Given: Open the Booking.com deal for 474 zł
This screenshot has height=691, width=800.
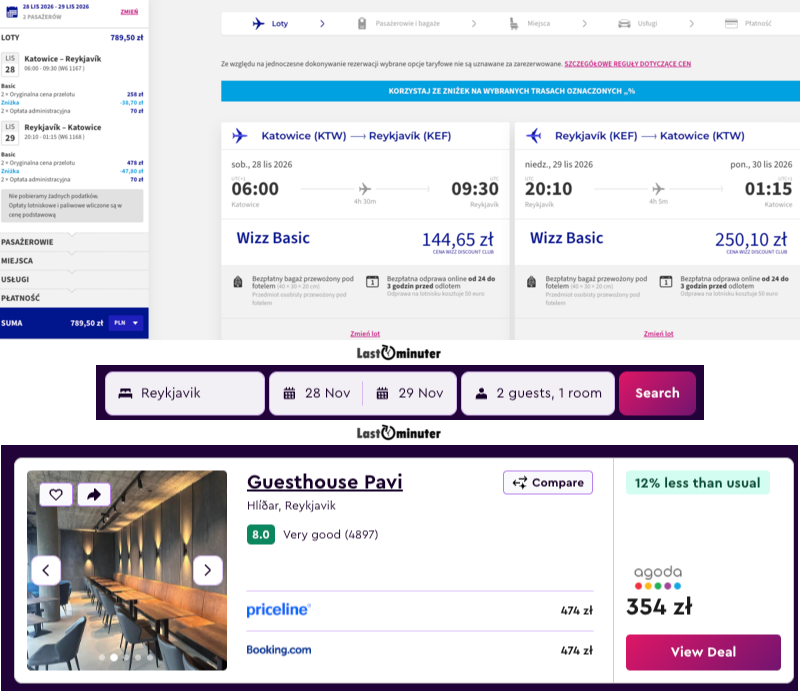Looking at the screenshot, I should (419, 650).
